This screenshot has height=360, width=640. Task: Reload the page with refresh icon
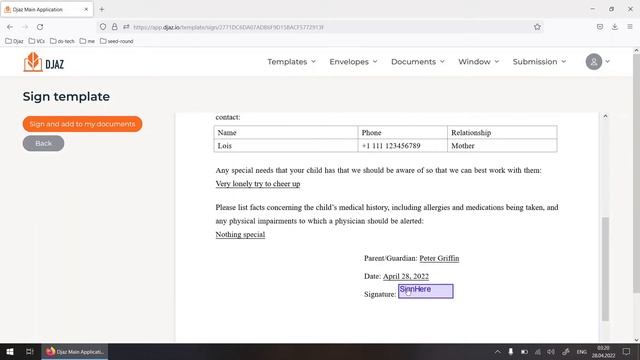click(x=40, y=27)
